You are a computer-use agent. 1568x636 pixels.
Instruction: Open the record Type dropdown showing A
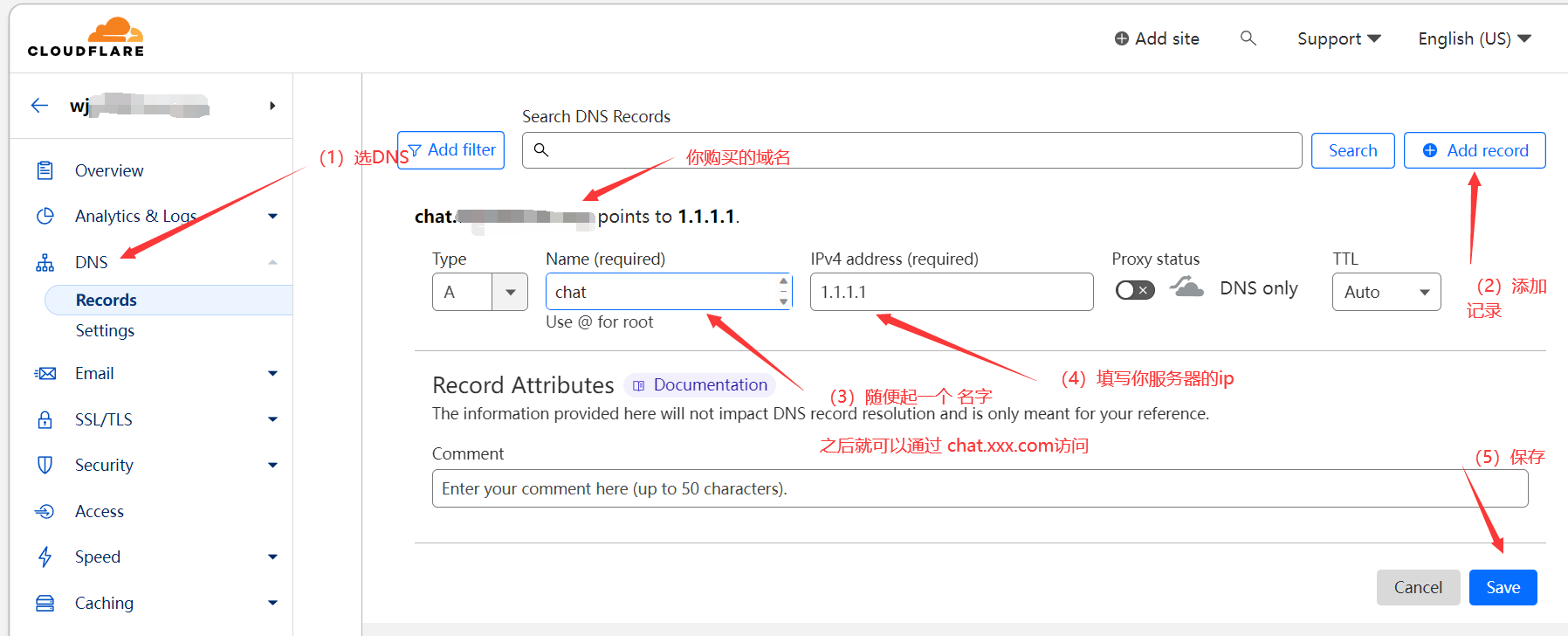coord(480,292)
